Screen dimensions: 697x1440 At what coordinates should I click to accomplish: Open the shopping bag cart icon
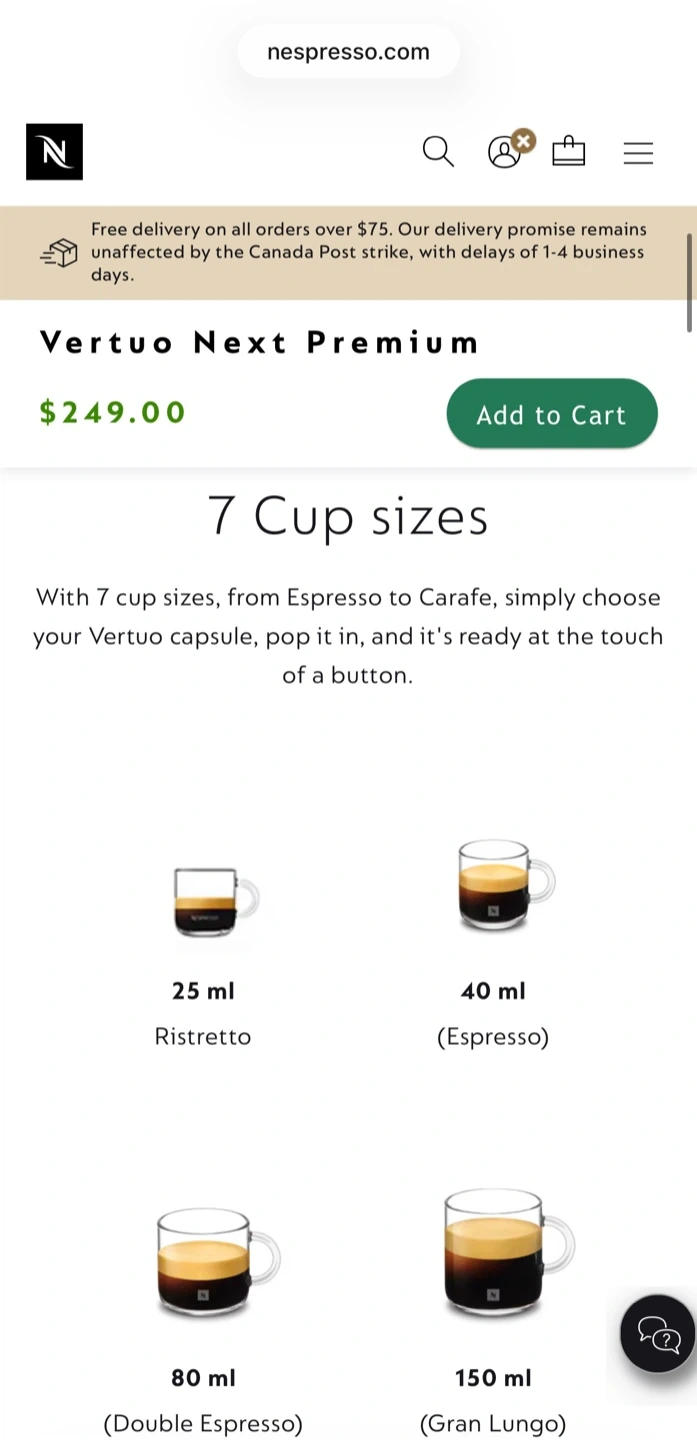pyautogui.click(x=568, y=152)
